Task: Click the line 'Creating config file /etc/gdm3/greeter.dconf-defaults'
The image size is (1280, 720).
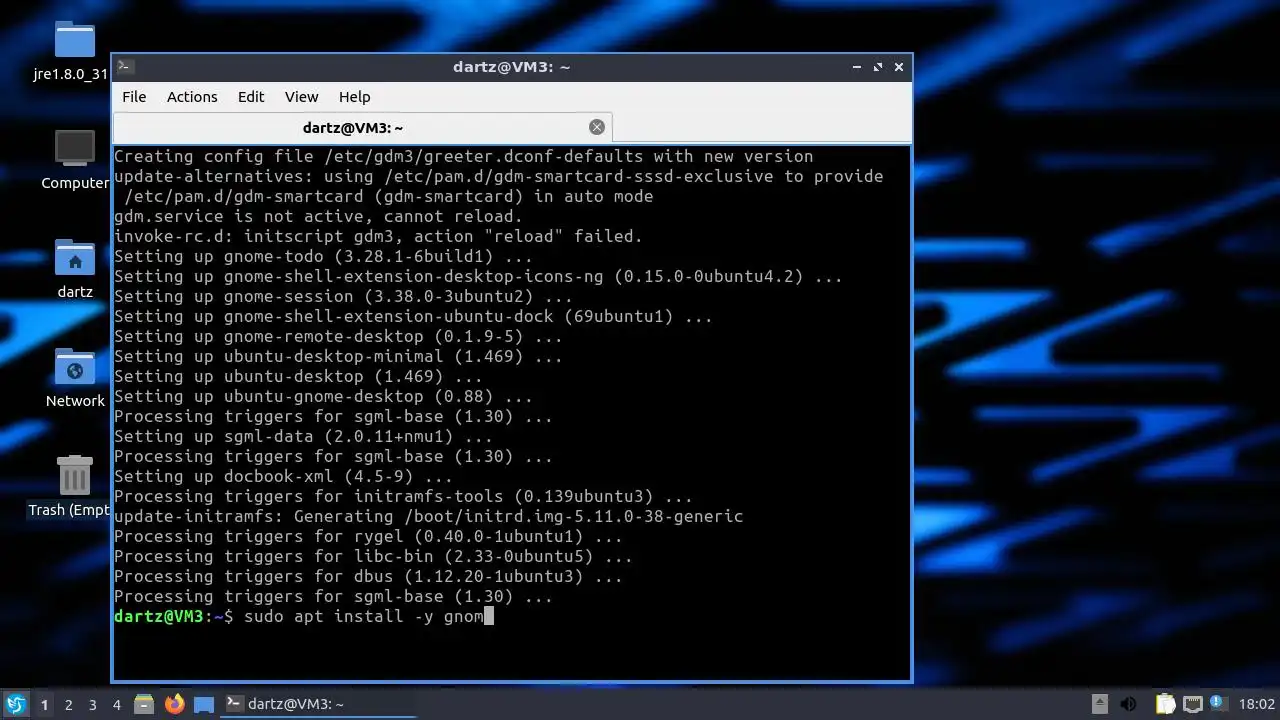Action: coord(463,156)
